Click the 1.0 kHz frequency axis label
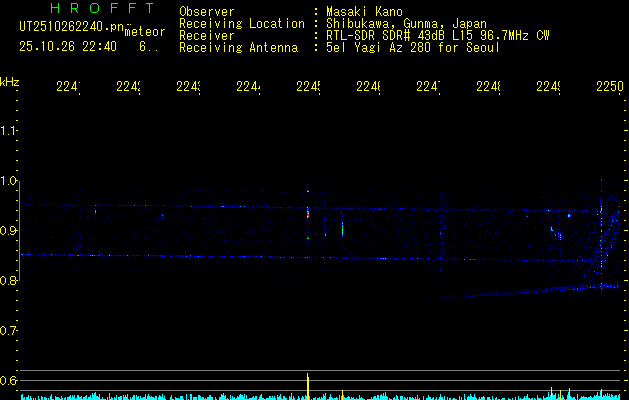 [x=10, y=181]
